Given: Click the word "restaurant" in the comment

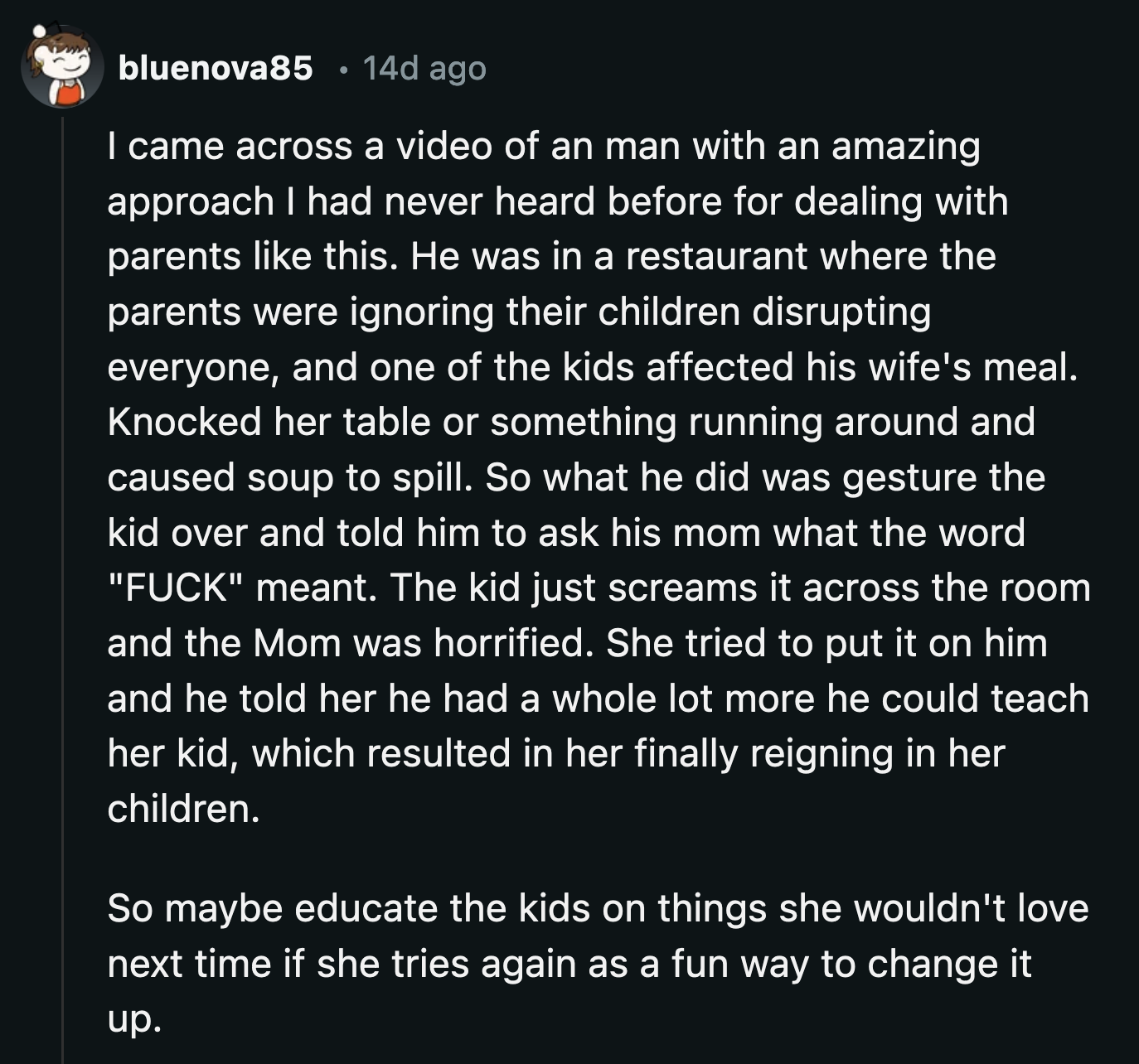Looking at the screenshot, I should pos(716,256).
